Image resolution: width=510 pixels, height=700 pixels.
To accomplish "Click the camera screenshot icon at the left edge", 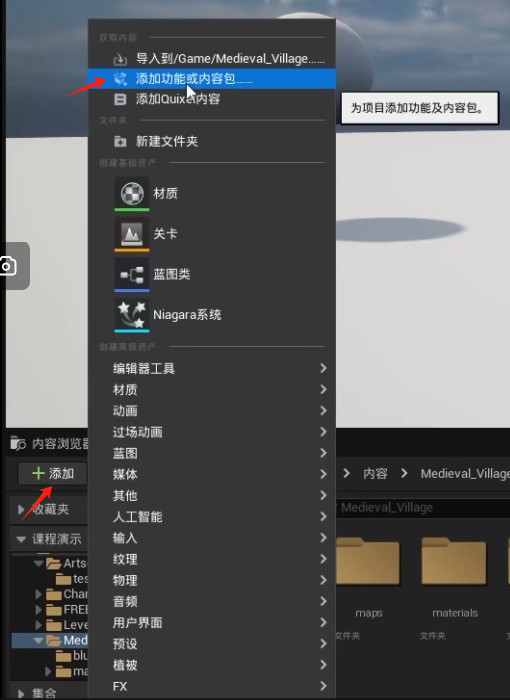I will pos(8,266).
